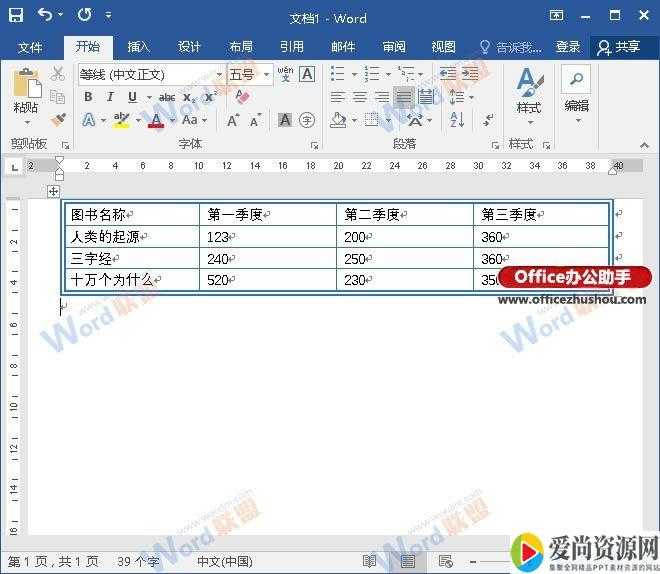Viewport: 660px width, 574px height.
Task: Click the 共享 share button
Action: (x=617, y=47)
